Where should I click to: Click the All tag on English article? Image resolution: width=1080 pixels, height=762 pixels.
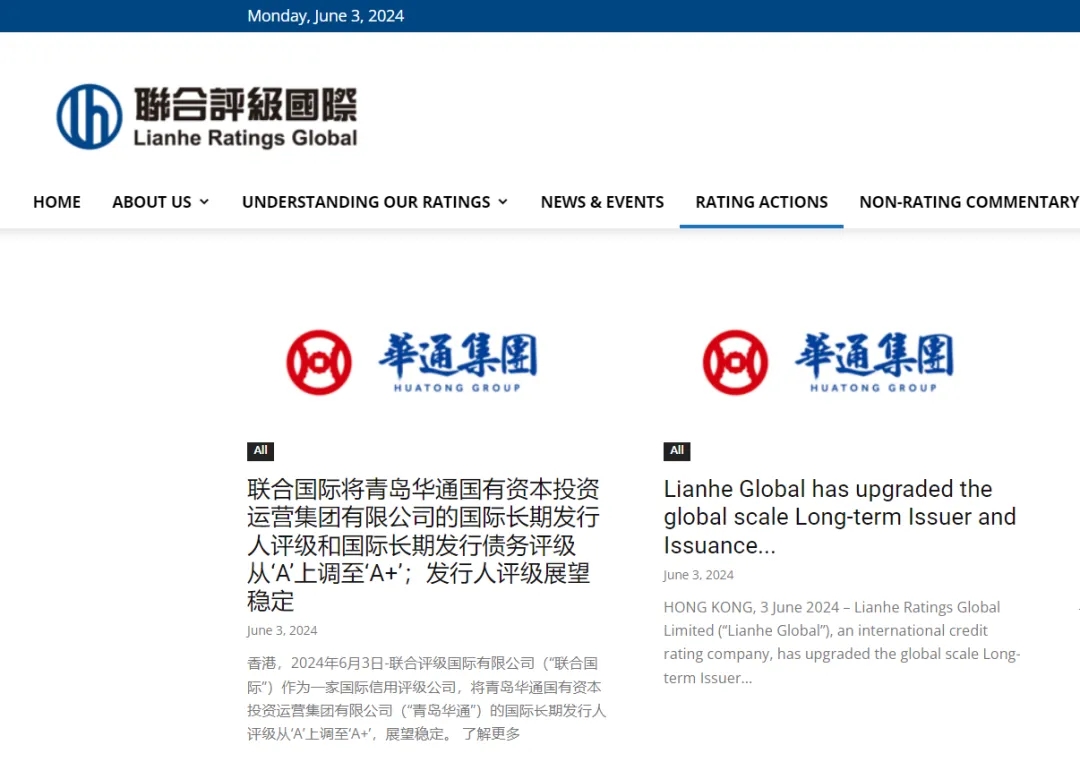[677, 451]
